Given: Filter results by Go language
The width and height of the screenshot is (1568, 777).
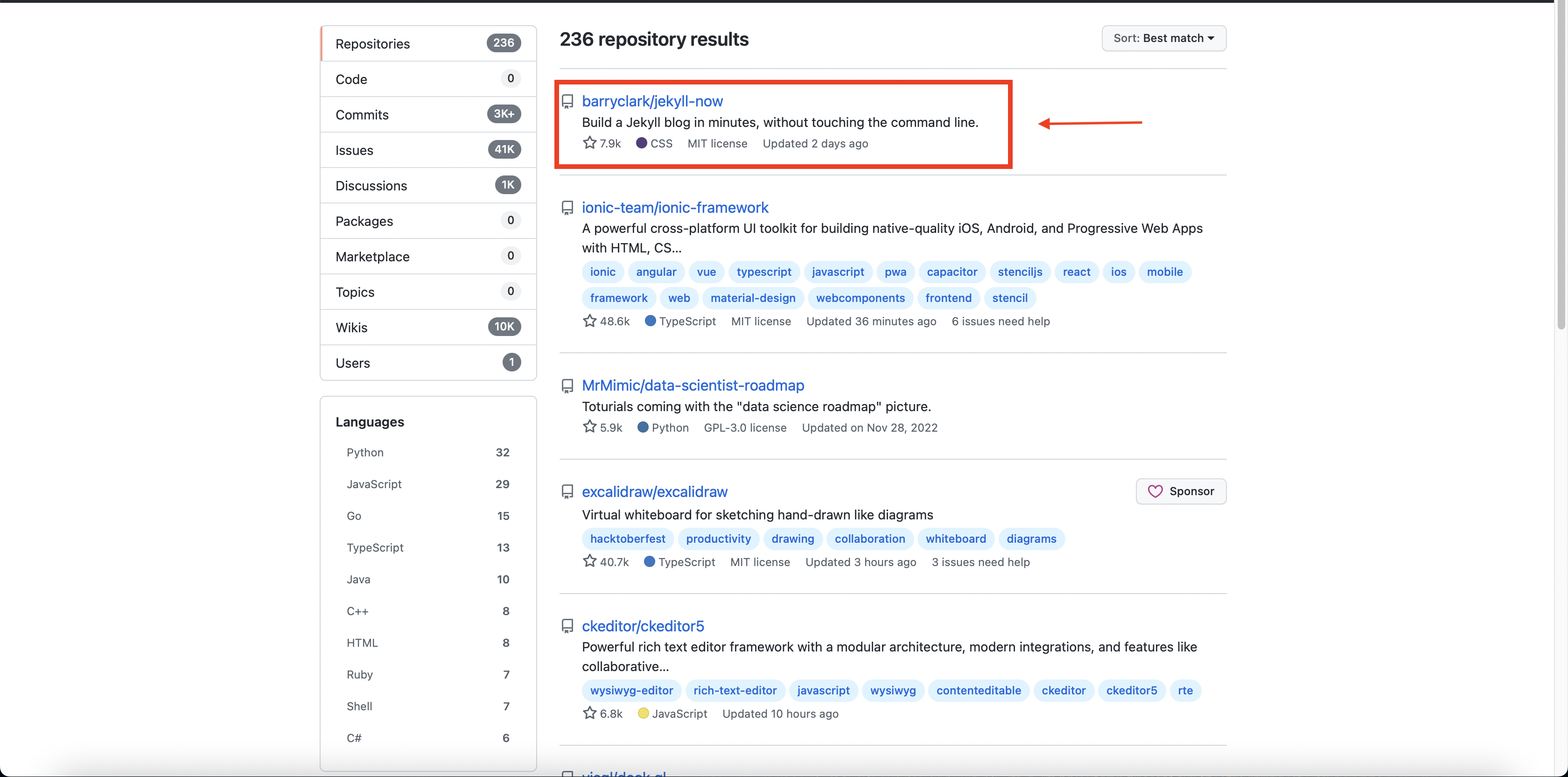Looking at the screenshot, I should point(428,515).
